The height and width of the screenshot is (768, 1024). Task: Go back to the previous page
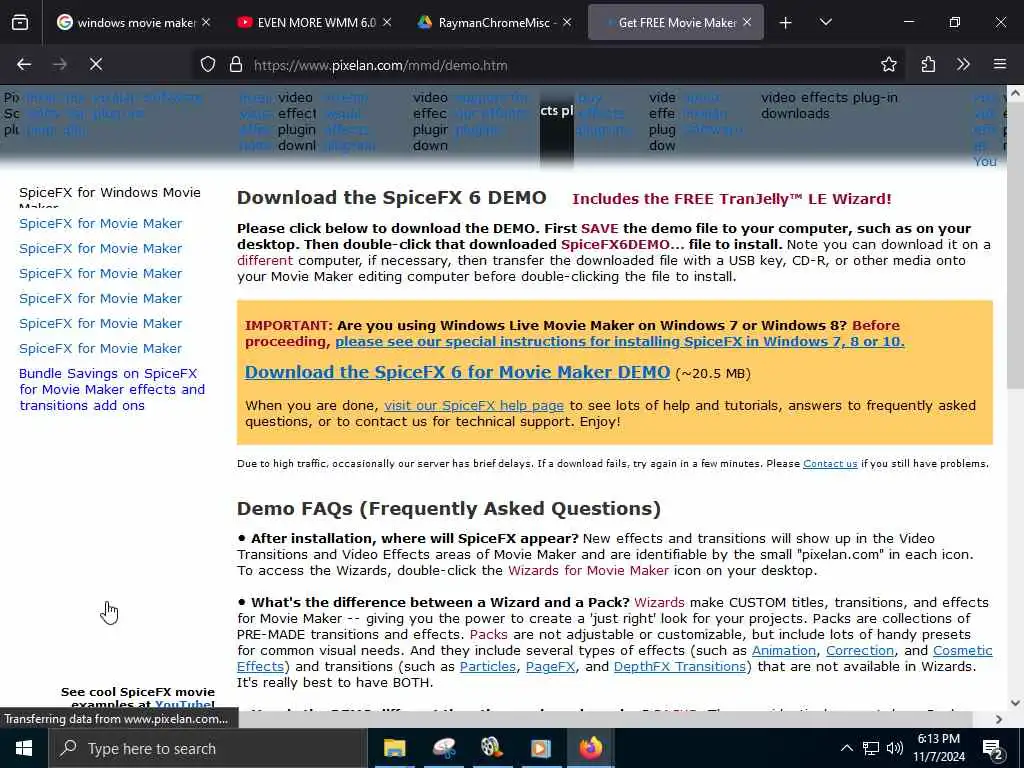point(24,65)
